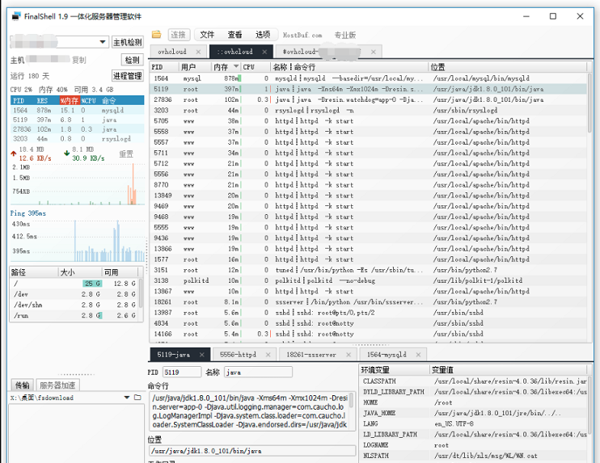The width and height of the screenshot is (600, 463).
Task: Click the 主机检测 button
Action: click(127, 43)
